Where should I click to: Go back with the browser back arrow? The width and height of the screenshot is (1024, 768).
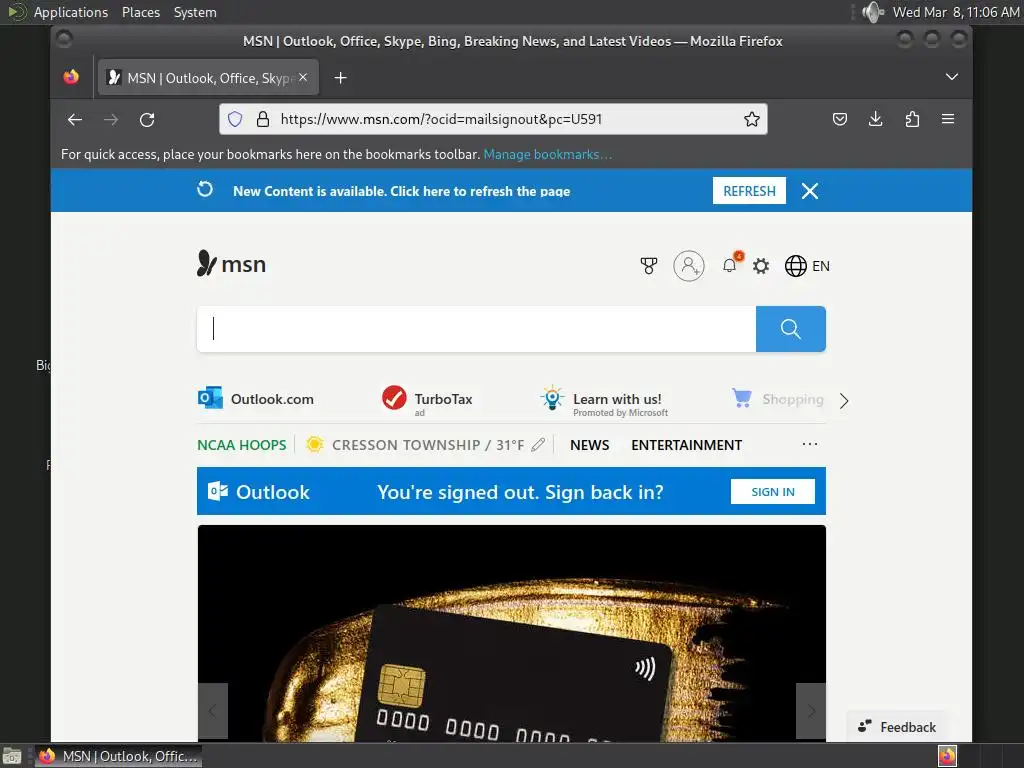[x=74, y=120]
